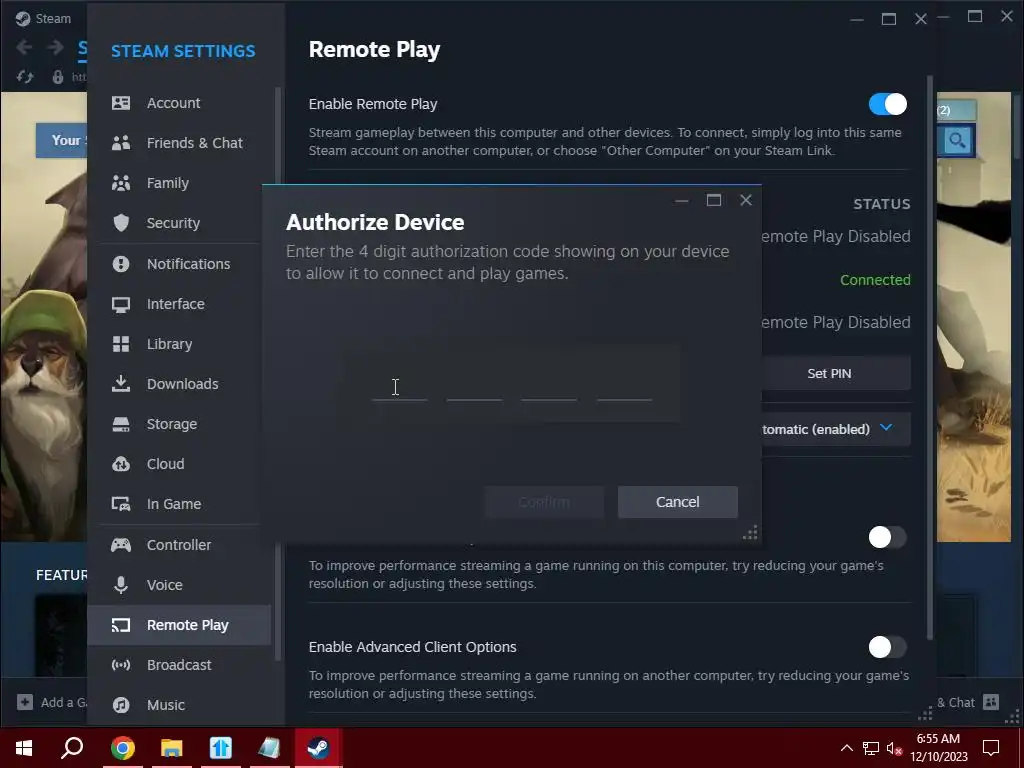Launch Google Chrome from taskbar

point(122,748)
